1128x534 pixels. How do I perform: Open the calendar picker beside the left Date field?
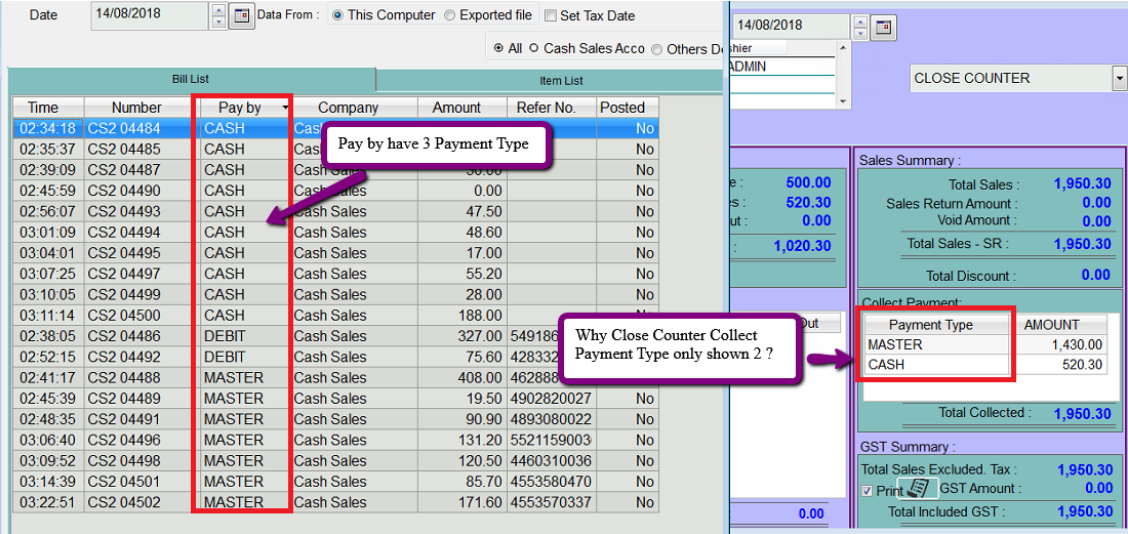(x=242, y=16)
